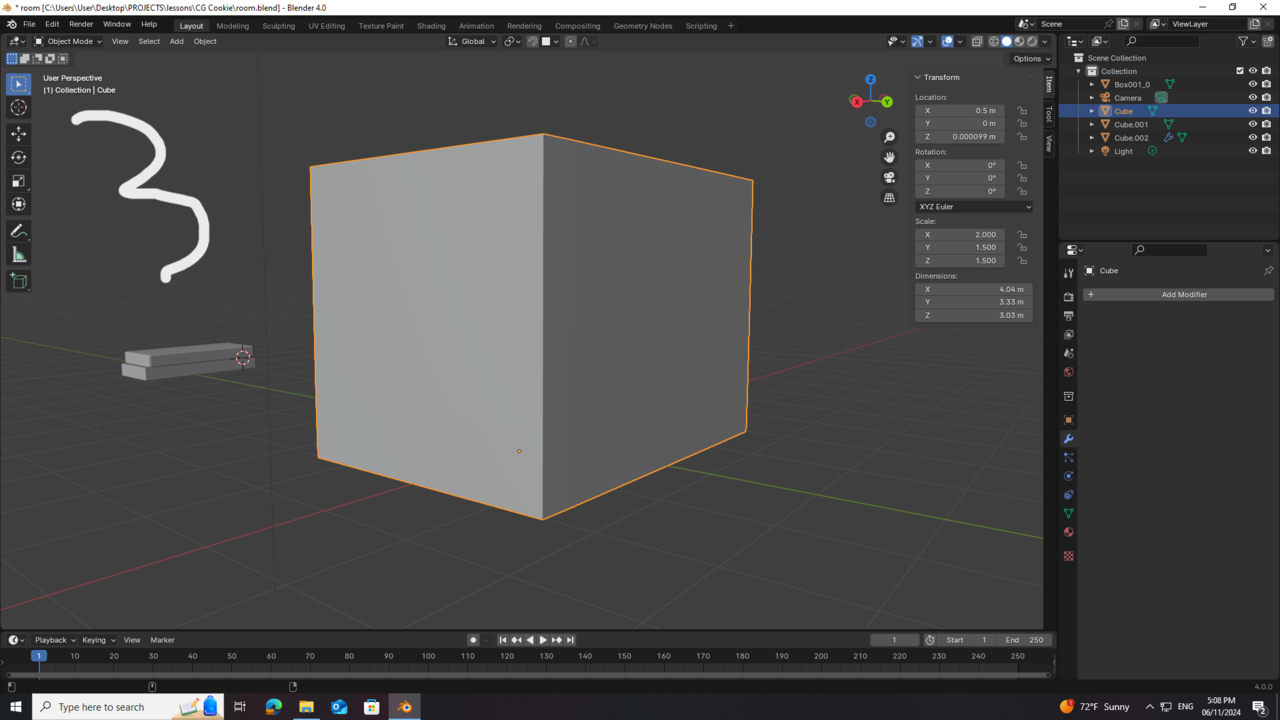The width and height of the screenshot is (1280, 720).
Task: Open the XYZ Euler rotation mode dropdown
Action: pos(973,206)
